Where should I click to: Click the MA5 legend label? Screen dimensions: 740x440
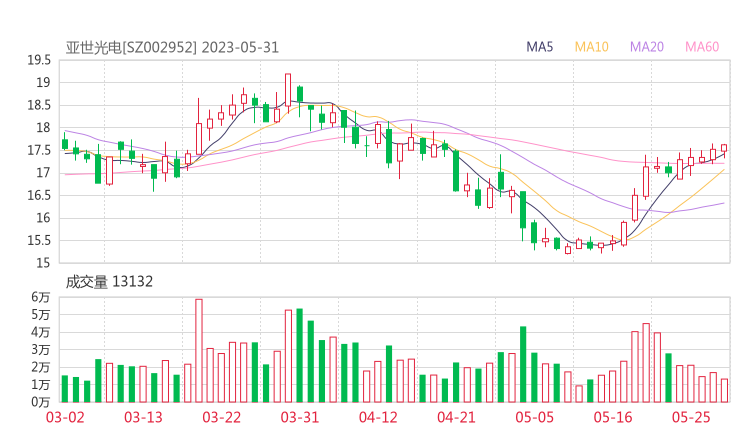(539, 47)
